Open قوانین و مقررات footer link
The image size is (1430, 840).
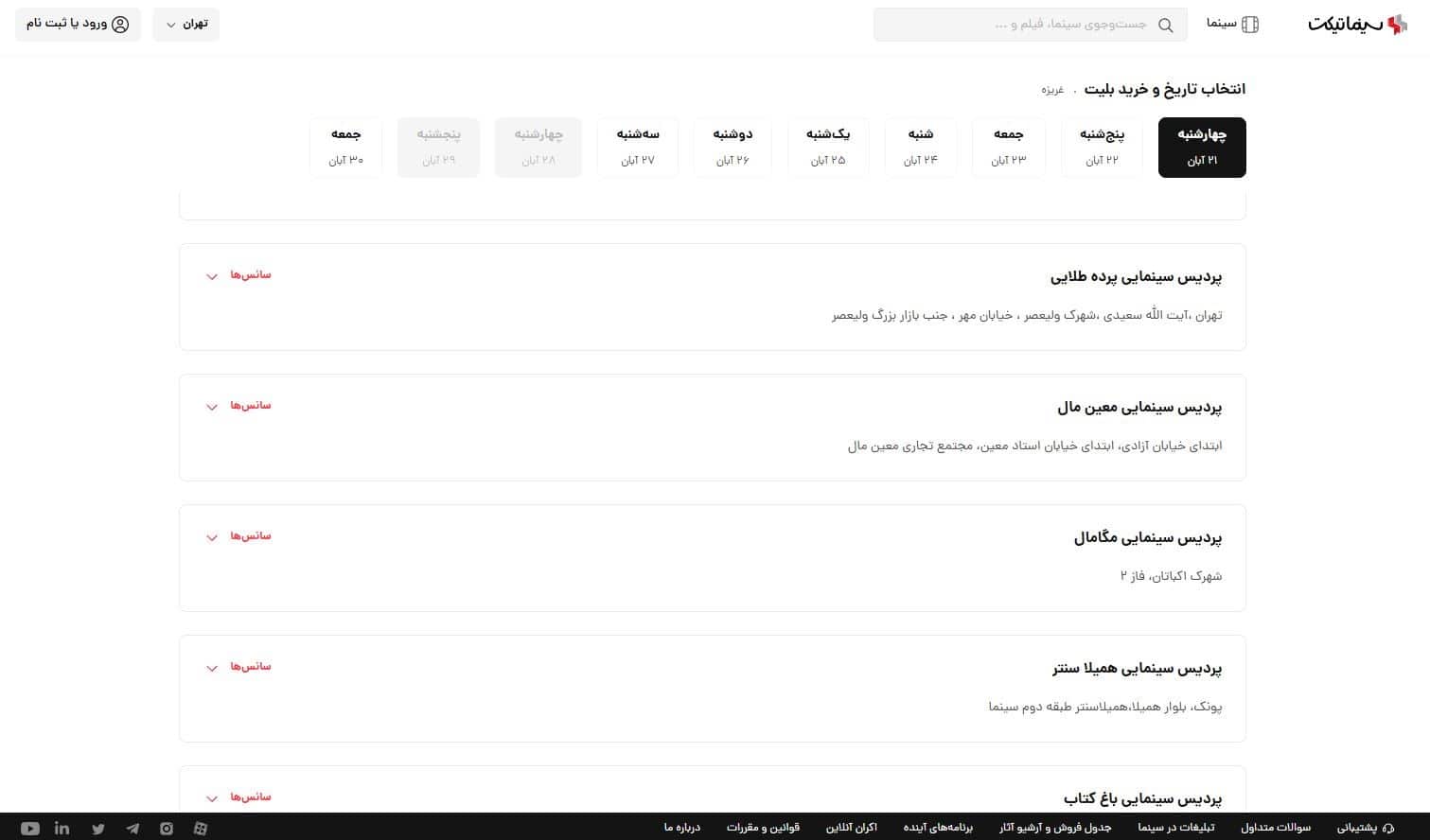[x=763, y=828]
